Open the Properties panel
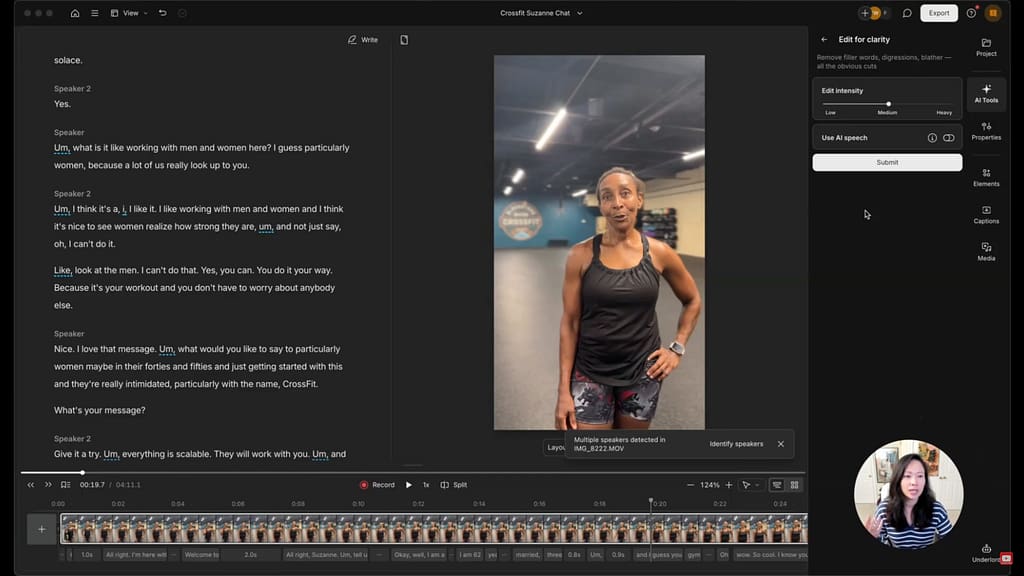 point(986,130)
